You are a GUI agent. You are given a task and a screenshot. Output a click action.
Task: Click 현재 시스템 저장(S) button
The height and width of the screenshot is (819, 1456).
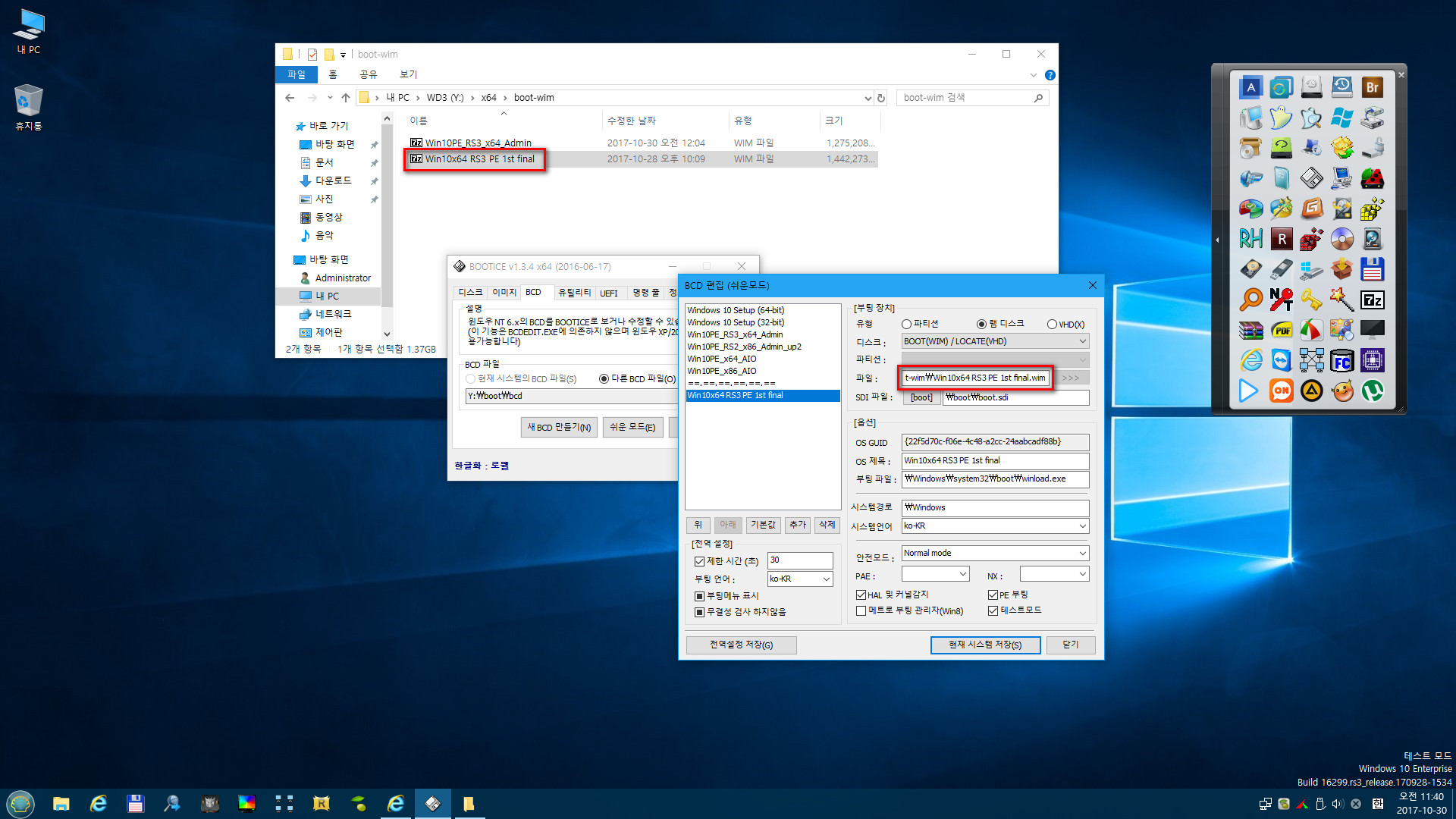pyautogui.click(x=985, y=645)
